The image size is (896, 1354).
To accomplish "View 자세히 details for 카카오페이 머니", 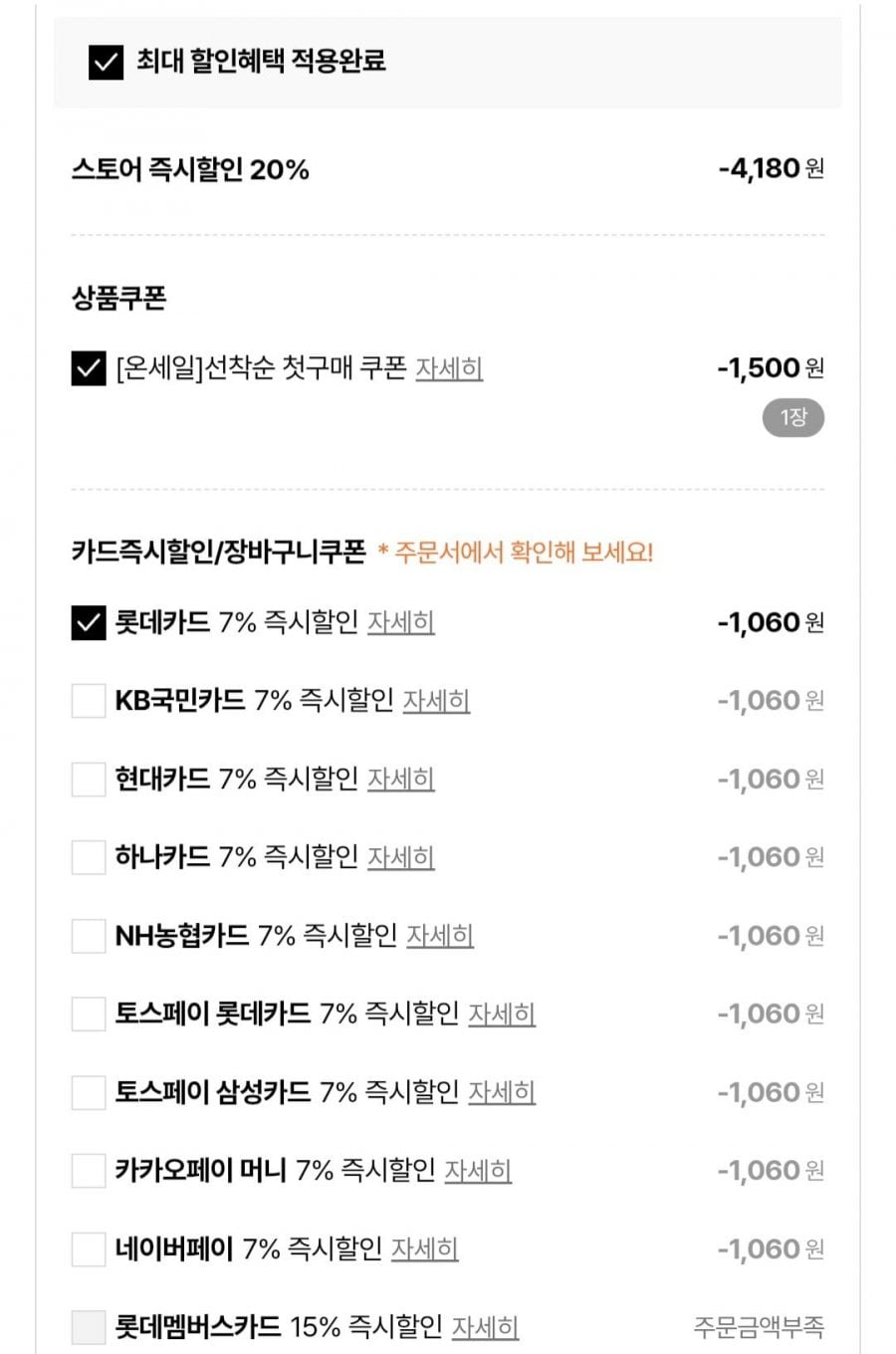I will click(478, 1171).
